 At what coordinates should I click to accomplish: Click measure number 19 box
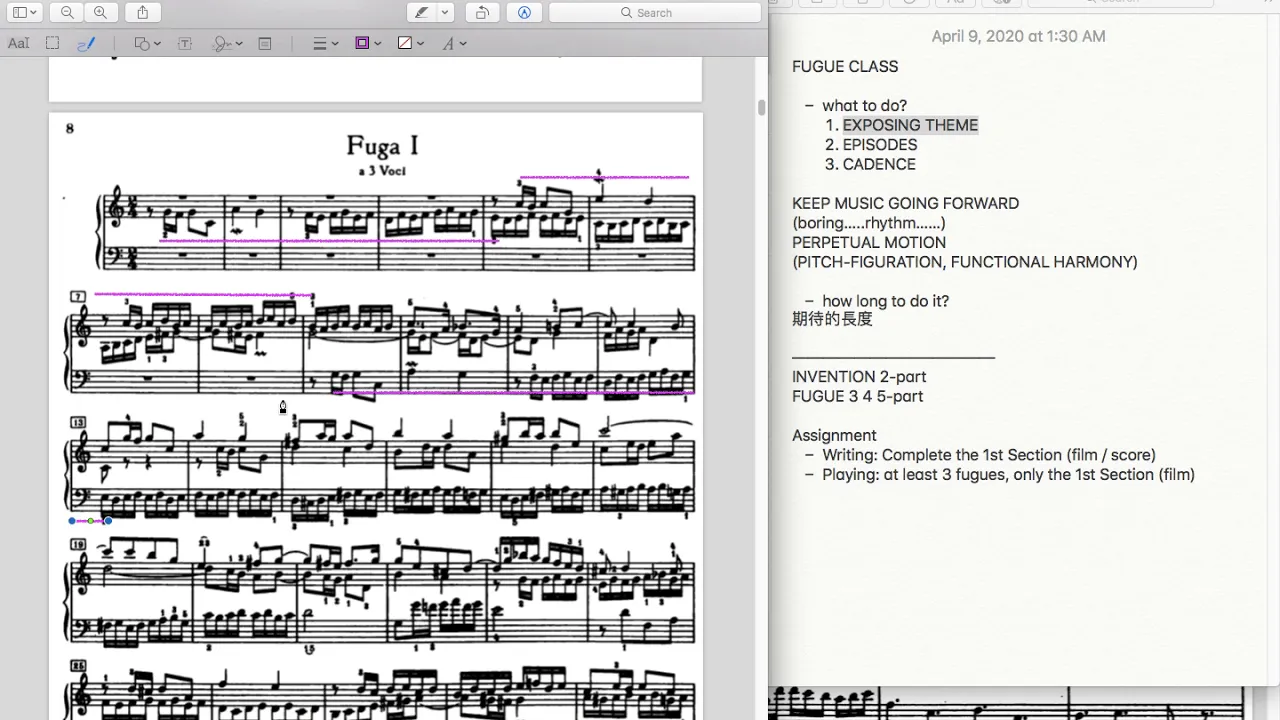click(77, 544)
